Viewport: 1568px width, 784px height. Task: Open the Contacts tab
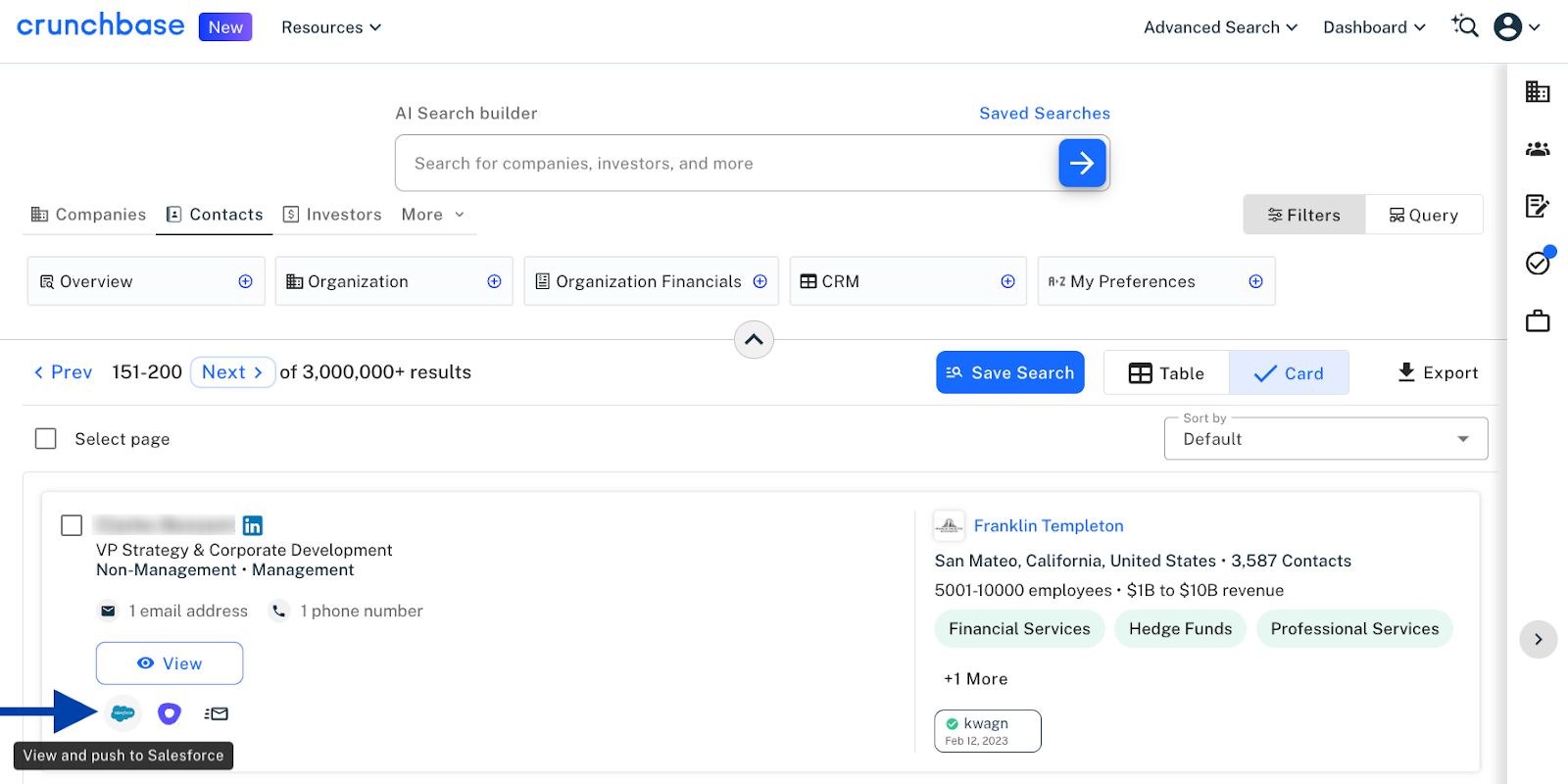tap(215, 215)
